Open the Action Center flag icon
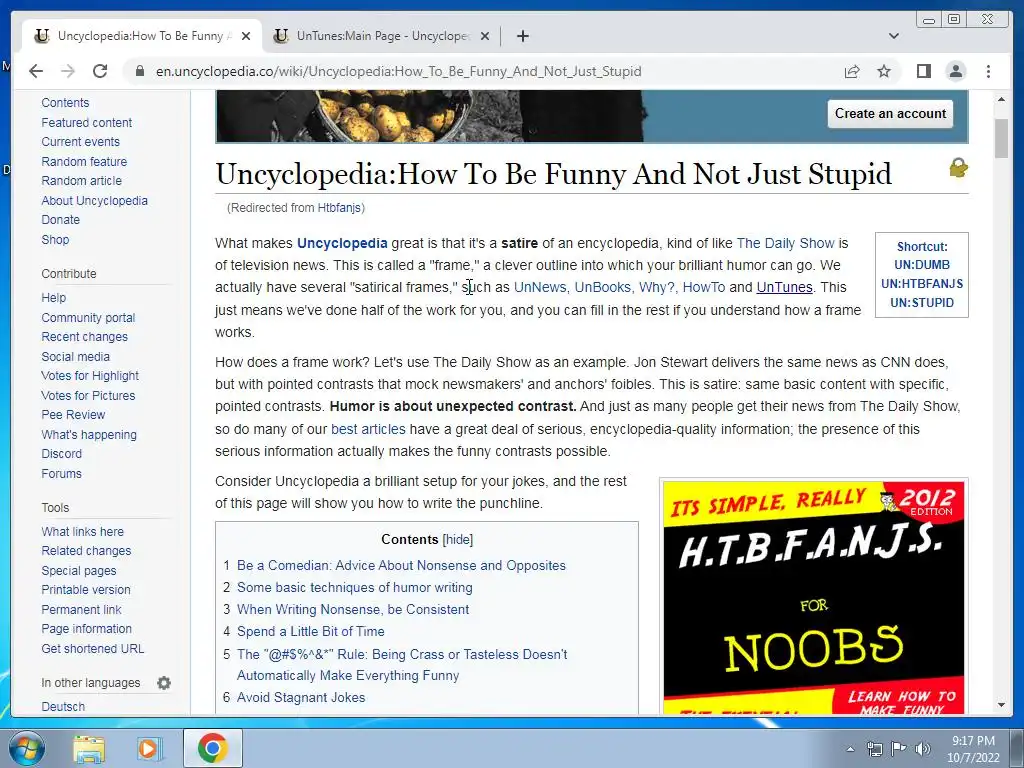 (x=899, y=749)
